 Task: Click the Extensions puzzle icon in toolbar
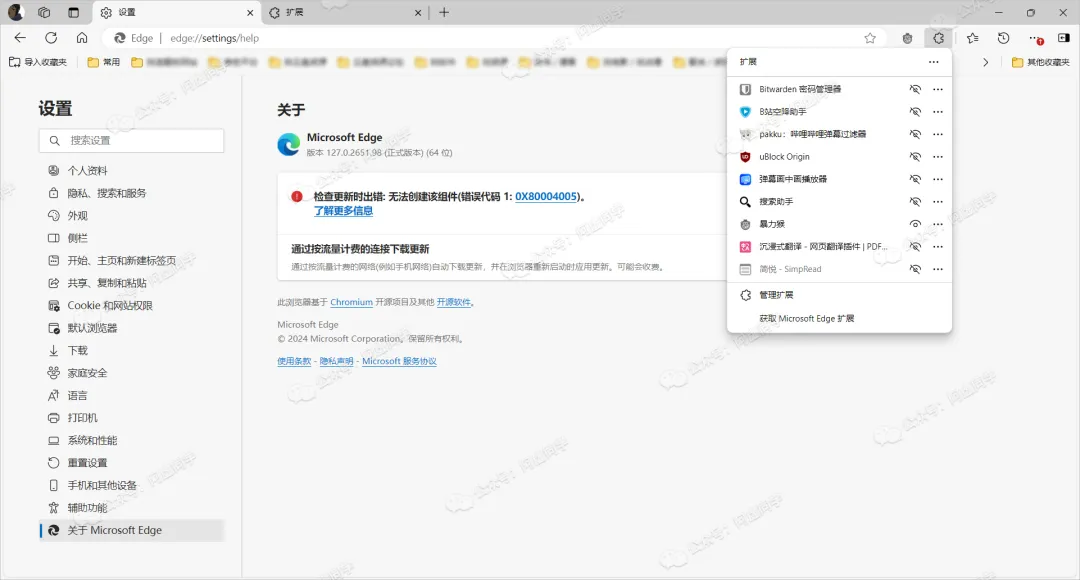point(937,38)
